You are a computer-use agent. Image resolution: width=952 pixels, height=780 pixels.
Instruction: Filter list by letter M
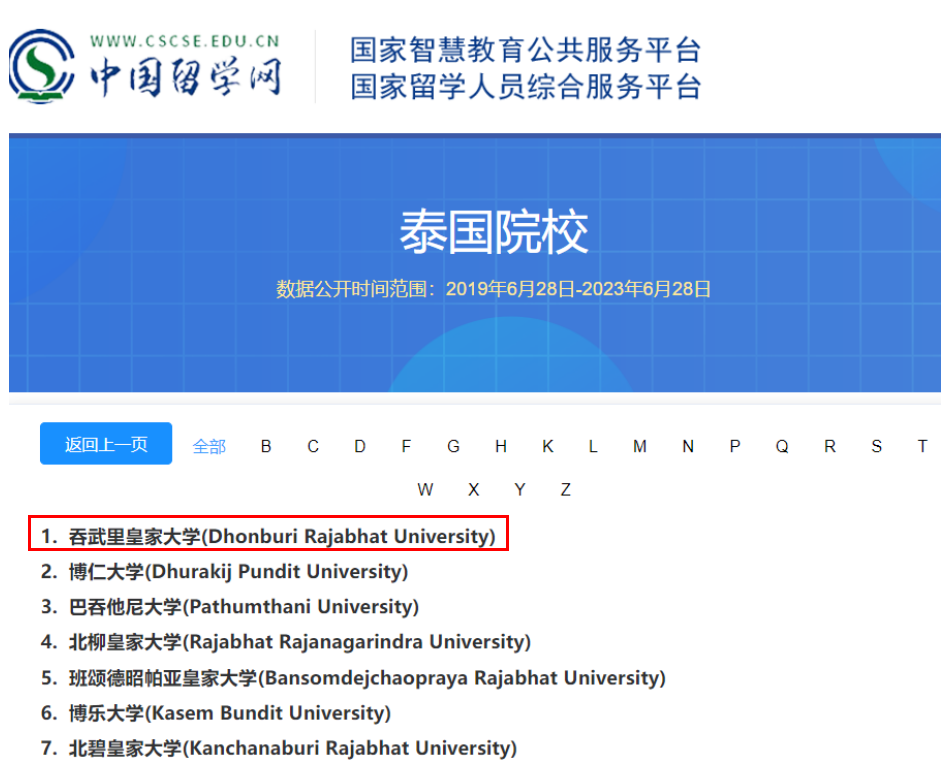[639, 446]
